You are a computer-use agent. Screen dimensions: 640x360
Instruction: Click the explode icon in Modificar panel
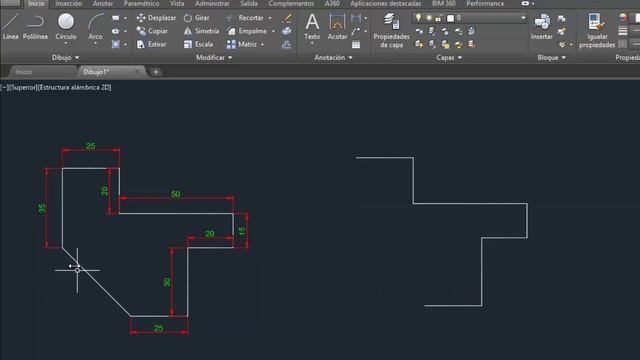287,31
